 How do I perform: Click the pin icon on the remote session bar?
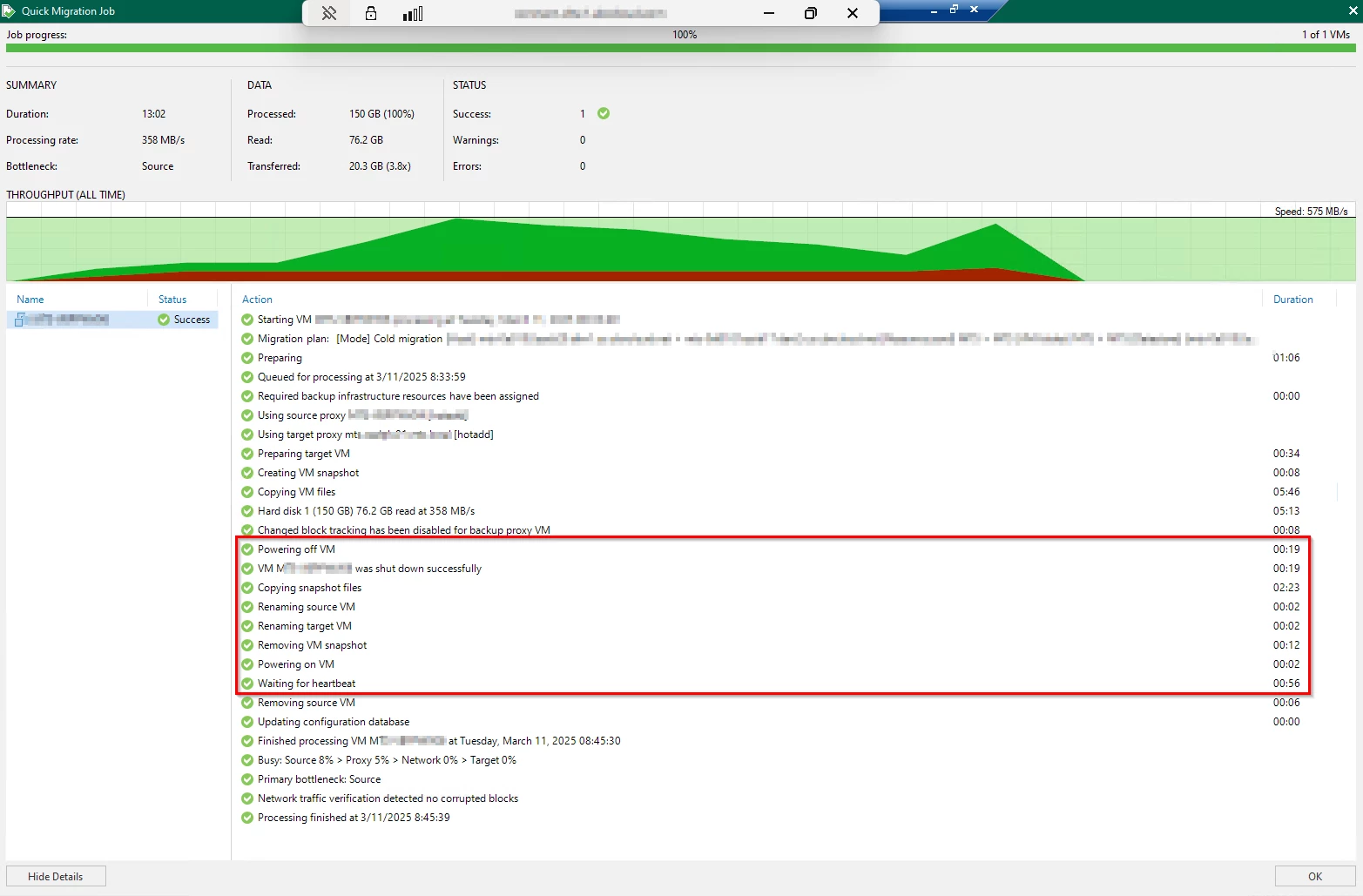click(x=329, y=13)
